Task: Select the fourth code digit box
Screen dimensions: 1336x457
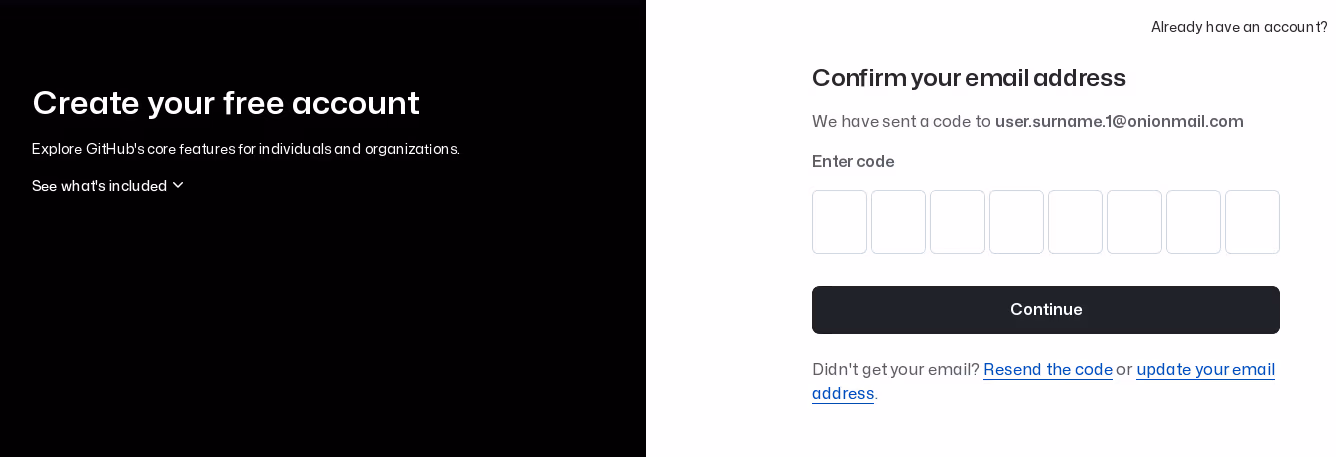Action: coord(1016,222)
